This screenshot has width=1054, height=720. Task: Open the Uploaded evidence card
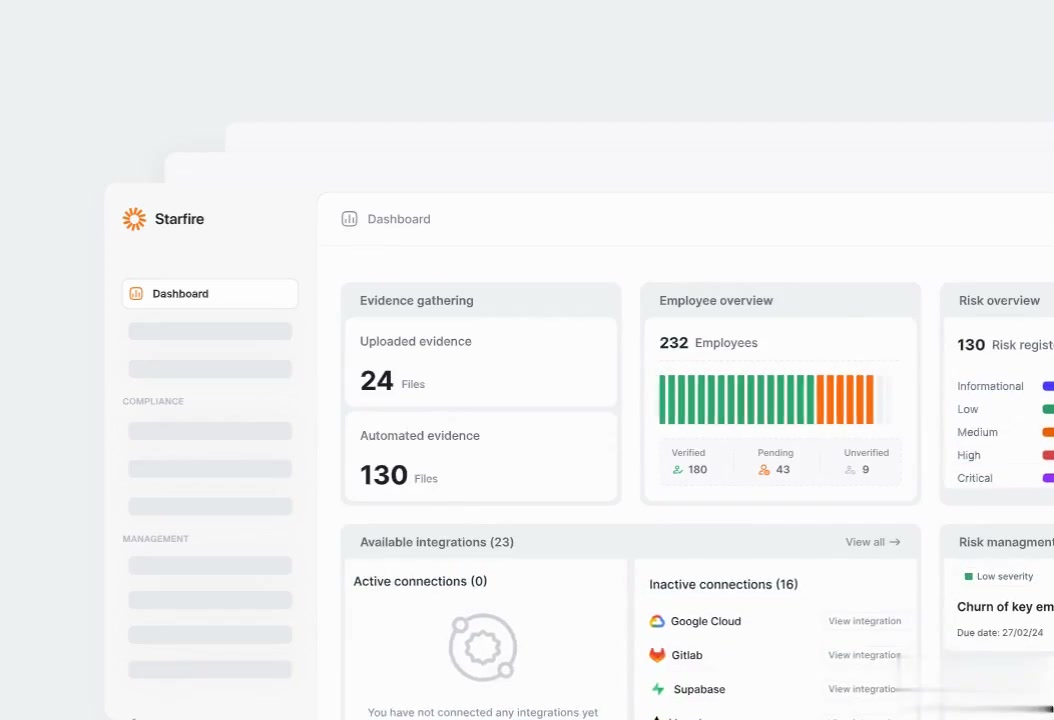coord(481,362)
